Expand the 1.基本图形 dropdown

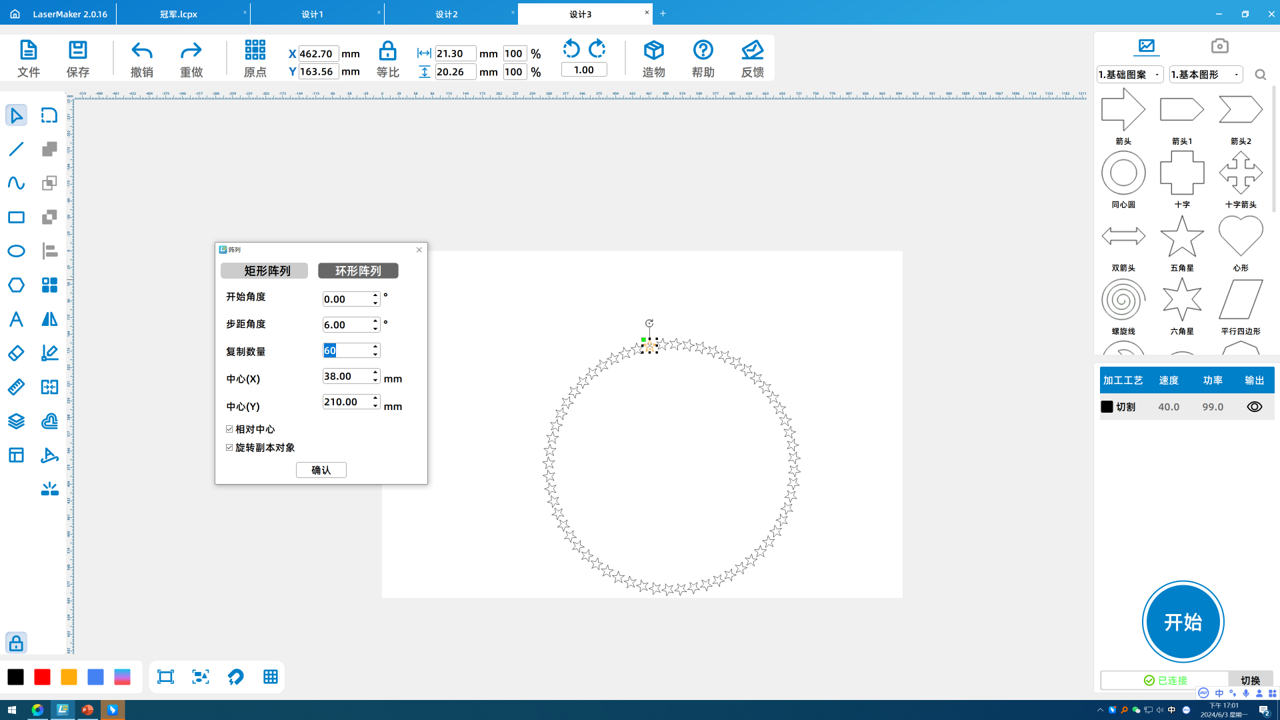[1206, 75]
